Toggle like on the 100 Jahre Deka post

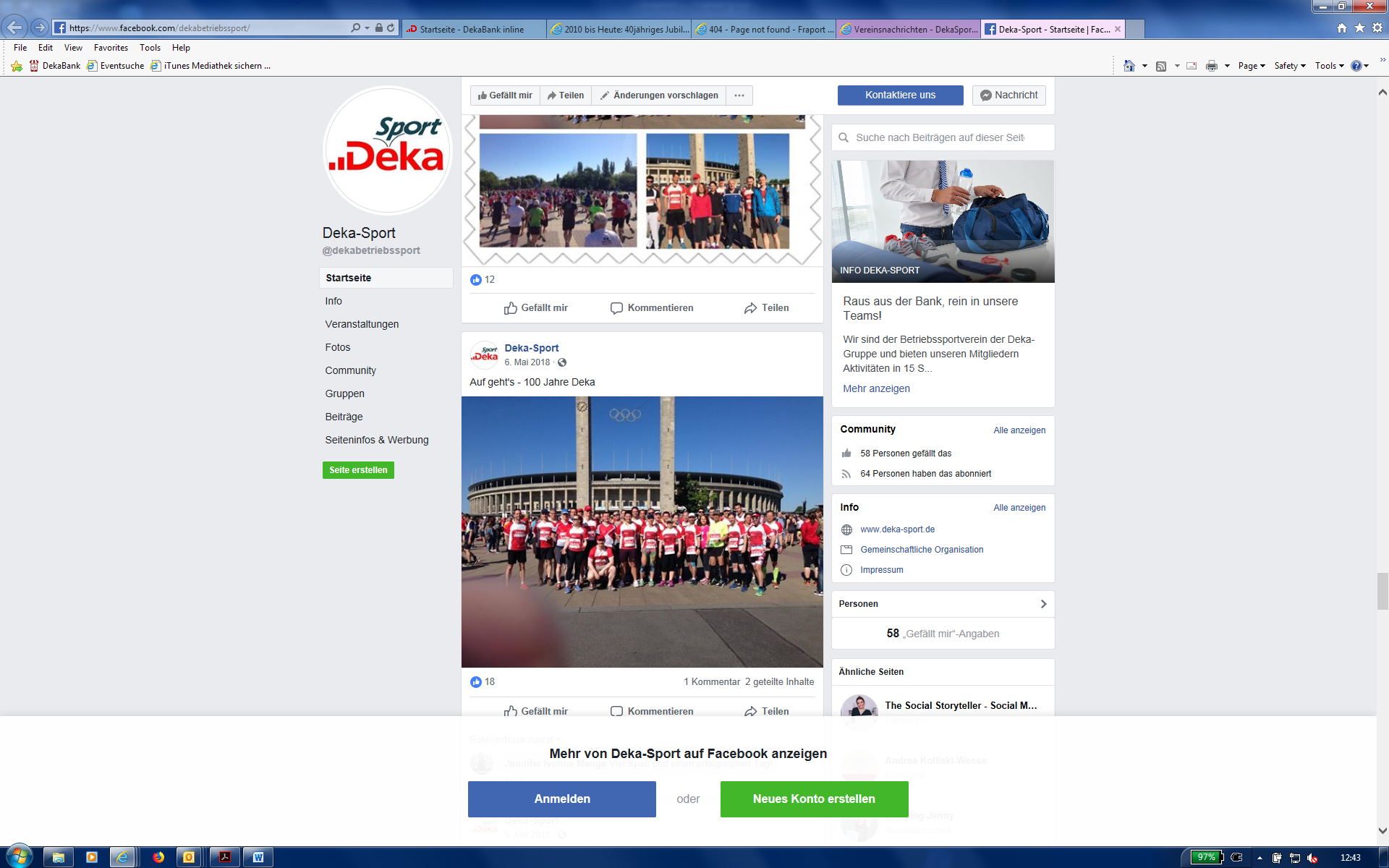(x=536, y=711)
